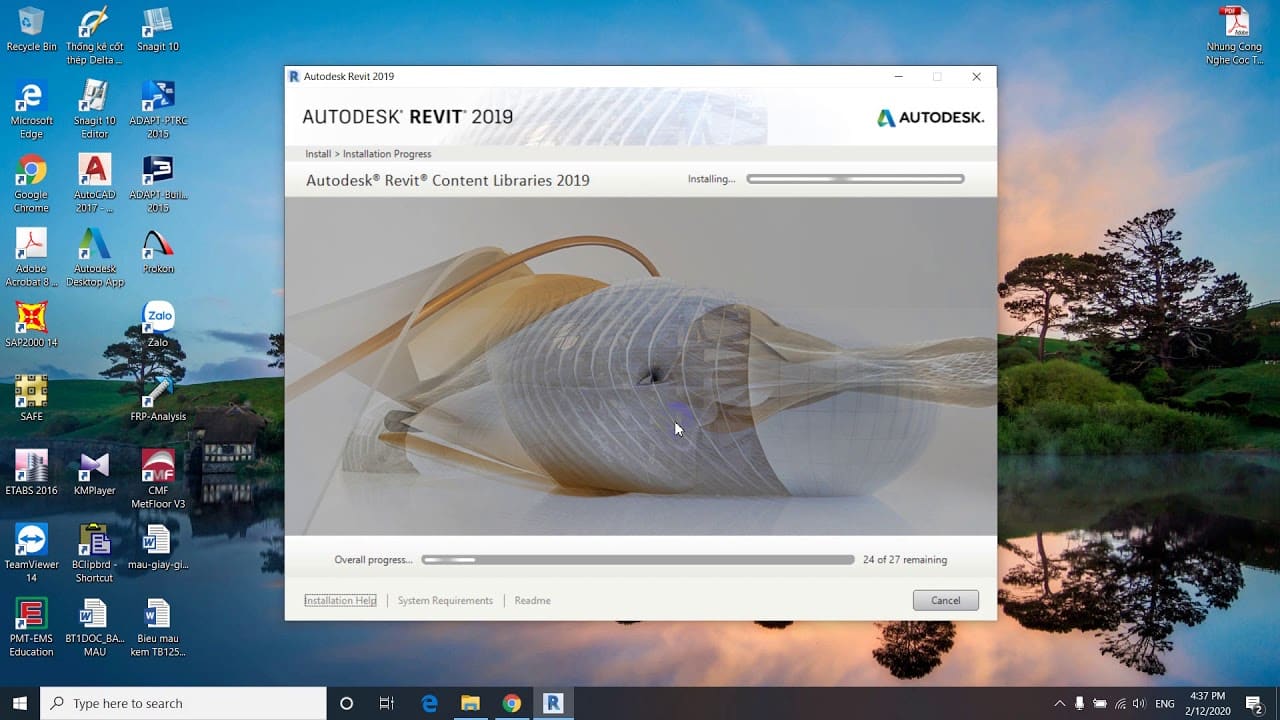Select the Thống kê cốt thép Delta desktop icon
The image size is (1280, 720).
[x=95, y=36]
